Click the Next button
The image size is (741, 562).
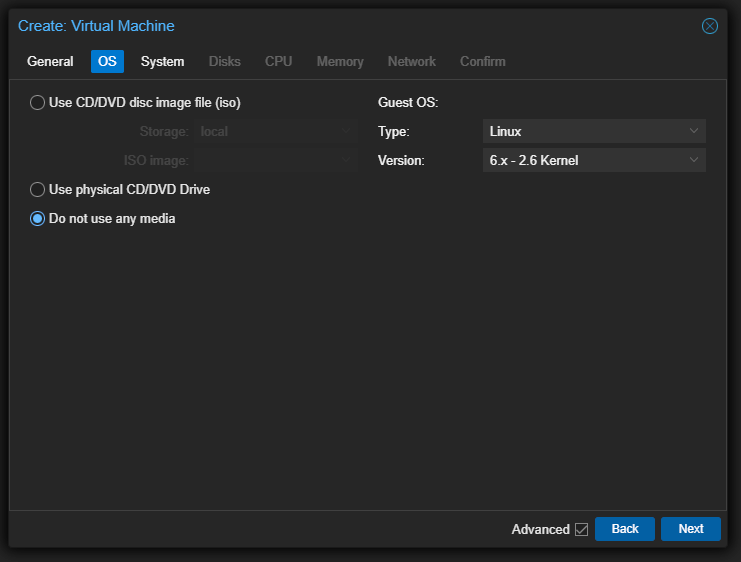click(x=690, y=528)
